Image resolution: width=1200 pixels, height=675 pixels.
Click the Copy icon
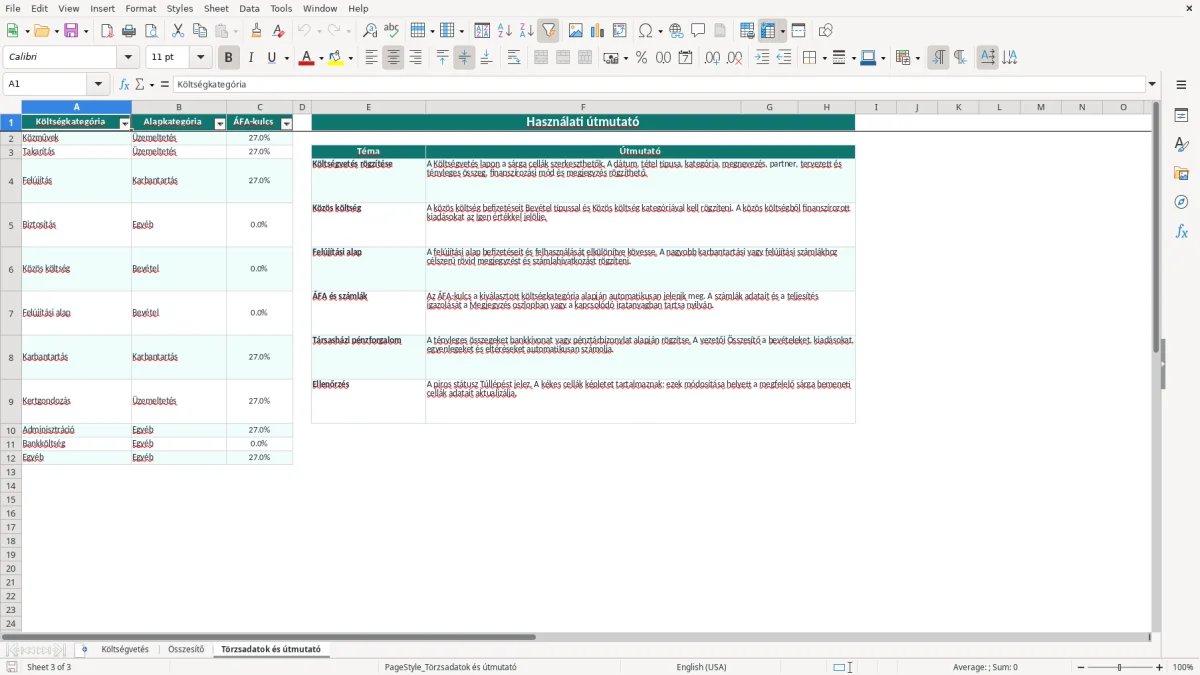click(199, 31)
